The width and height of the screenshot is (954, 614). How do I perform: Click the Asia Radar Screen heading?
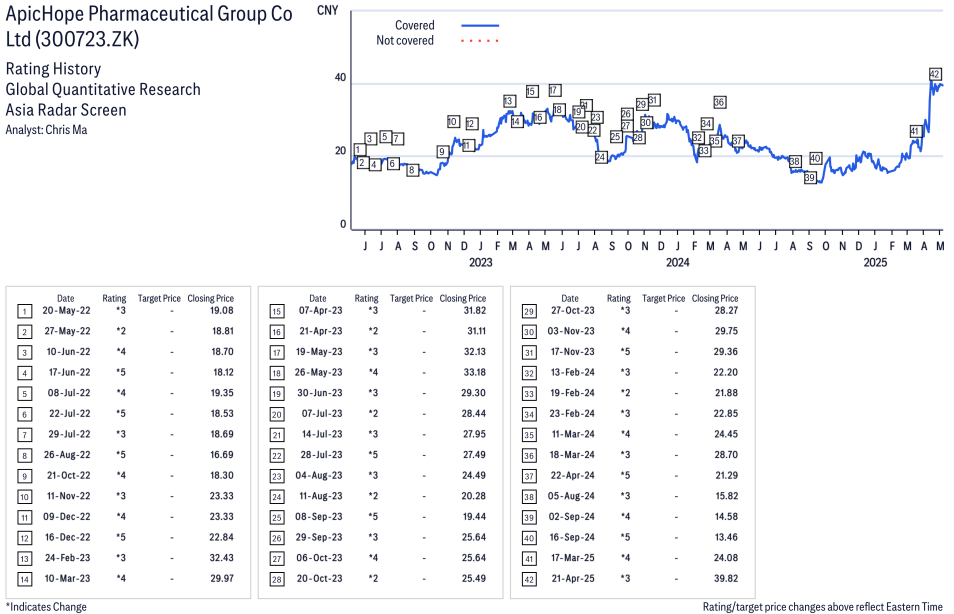tap(66, 110)
